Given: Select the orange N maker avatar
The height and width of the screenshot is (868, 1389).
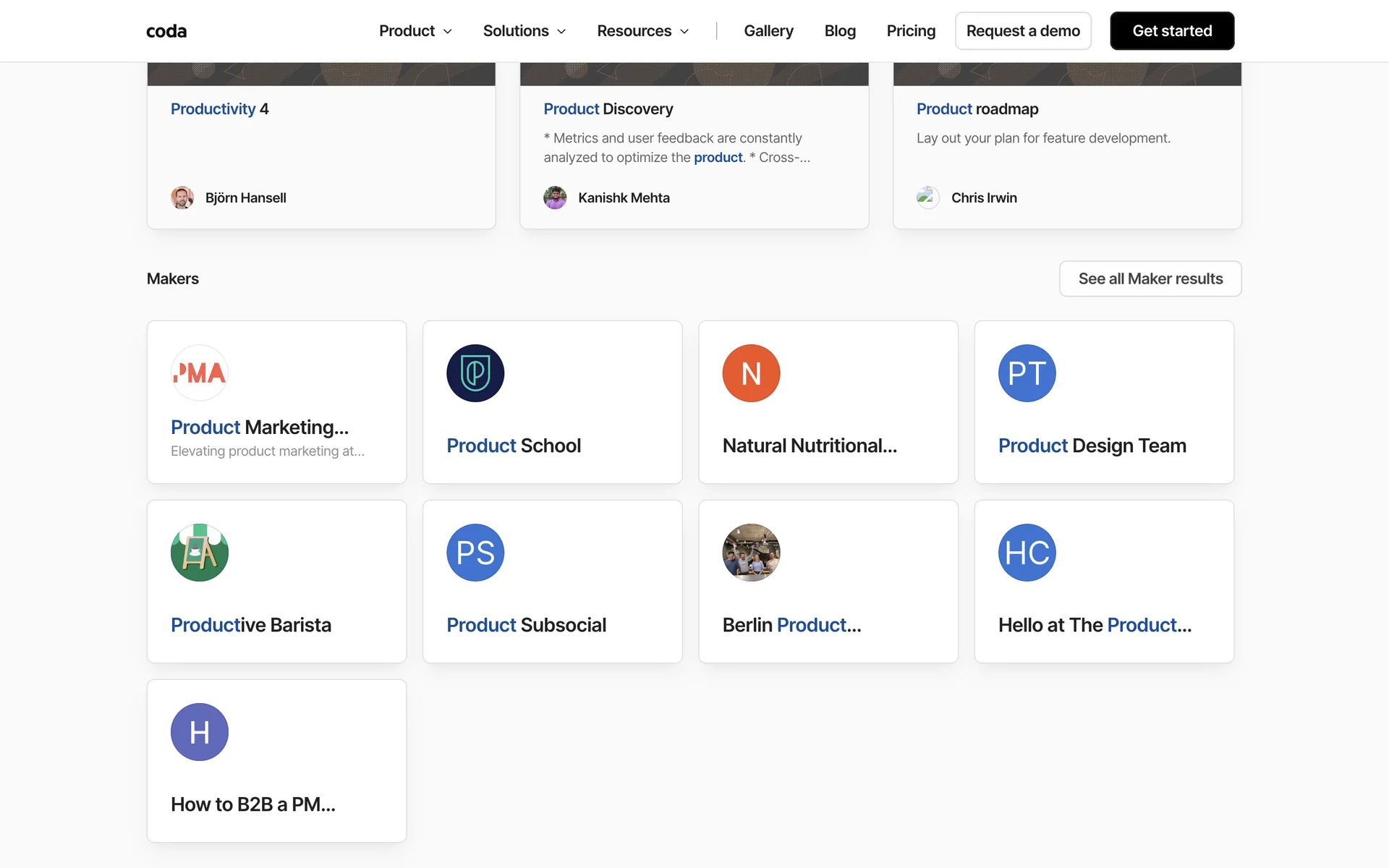Looking at the screenshot, I should 751,373.
